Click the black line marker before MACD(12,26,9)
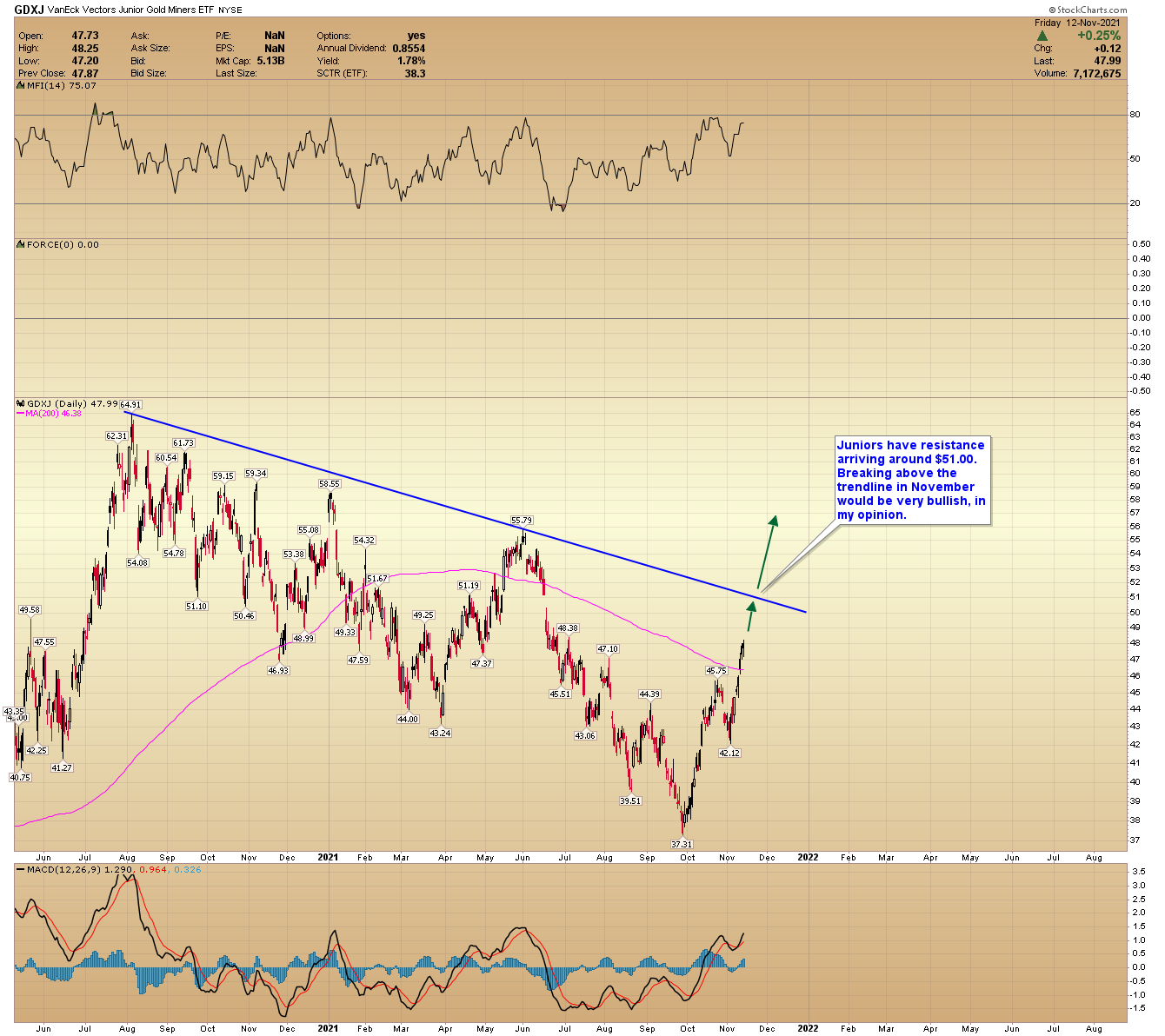 tap(21, 869)
